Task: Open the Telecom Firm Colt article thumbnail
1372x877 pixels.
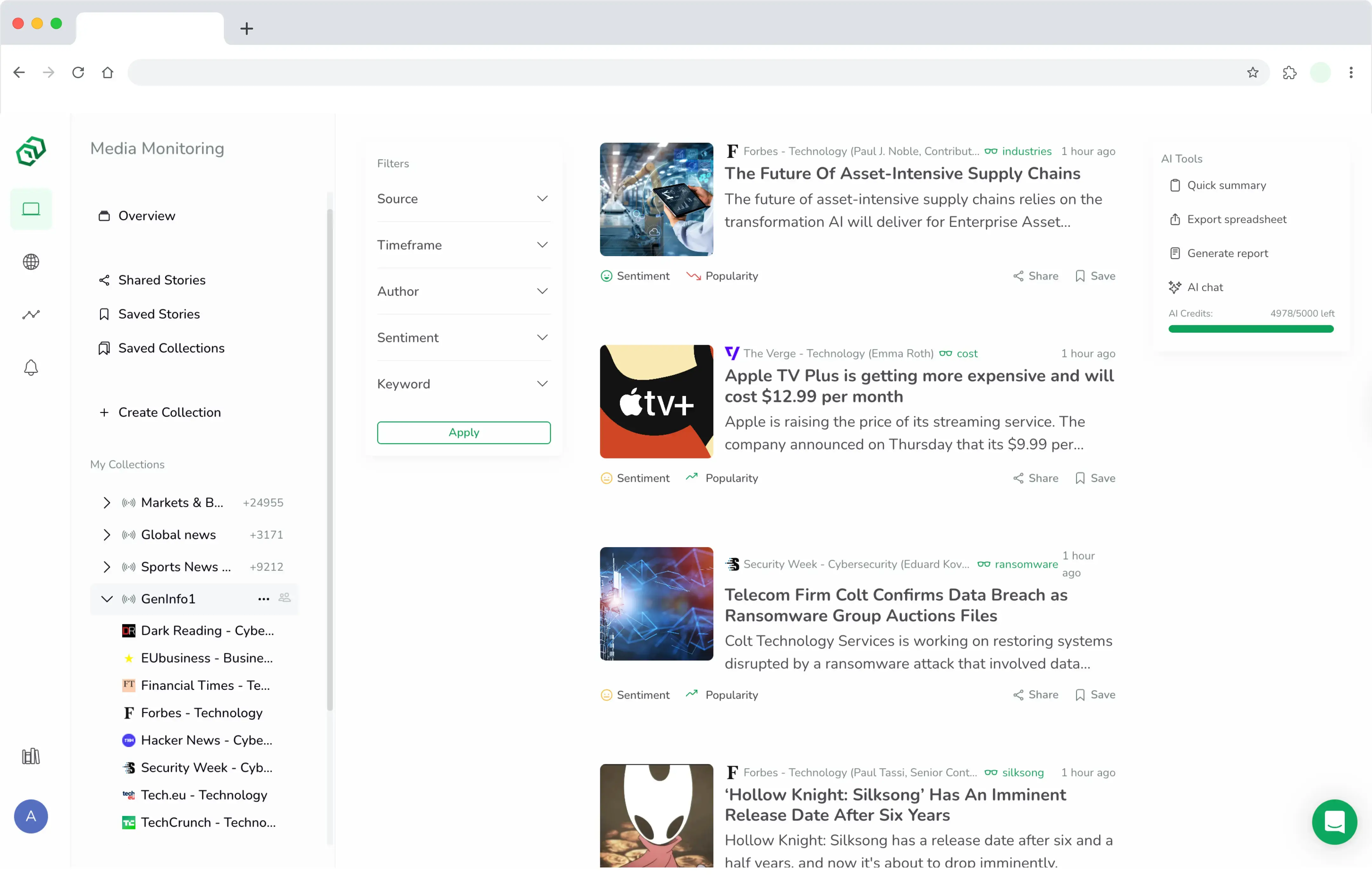Action: [656, 603]
